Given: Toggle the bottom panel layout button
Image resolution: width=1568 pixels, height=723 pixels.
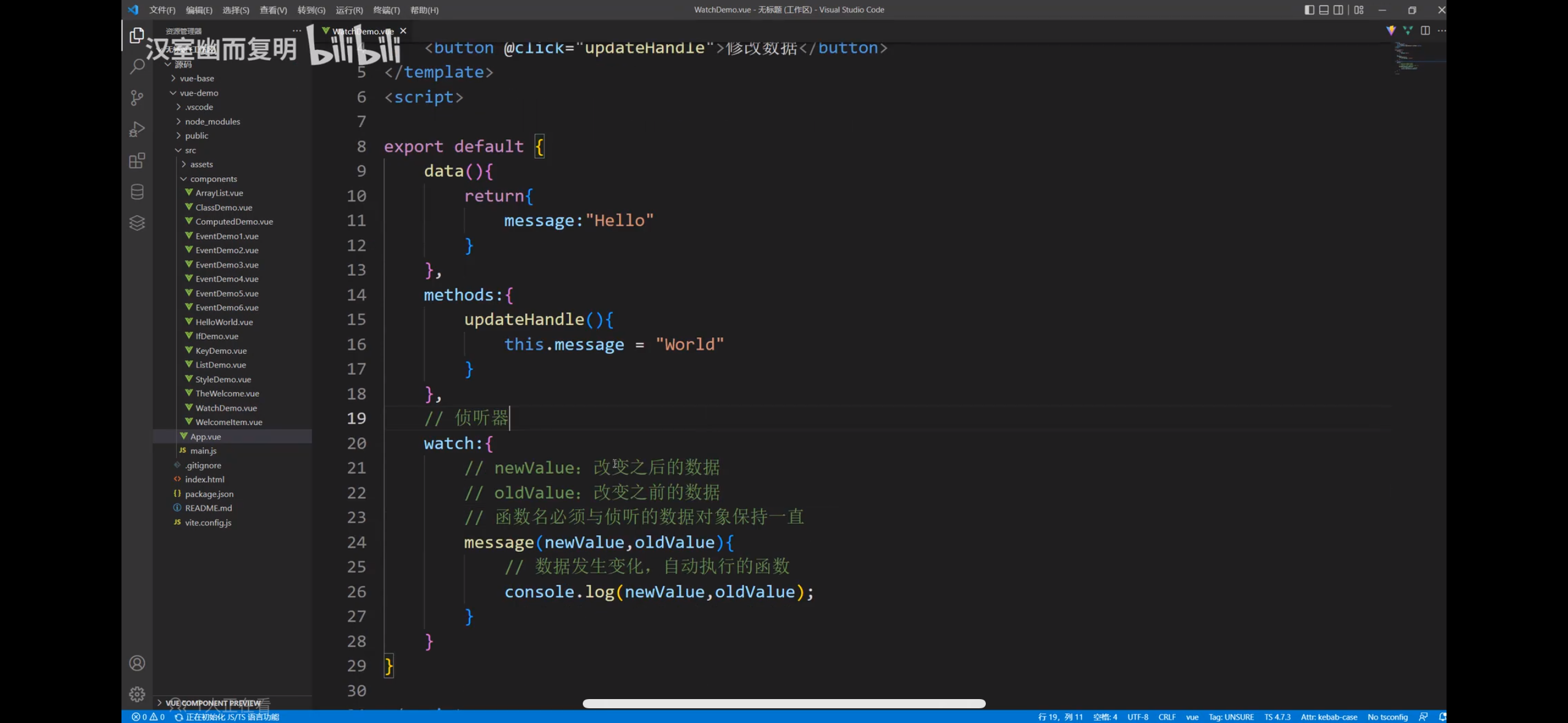Looking at the screenshot, I should pos(1323,10).
